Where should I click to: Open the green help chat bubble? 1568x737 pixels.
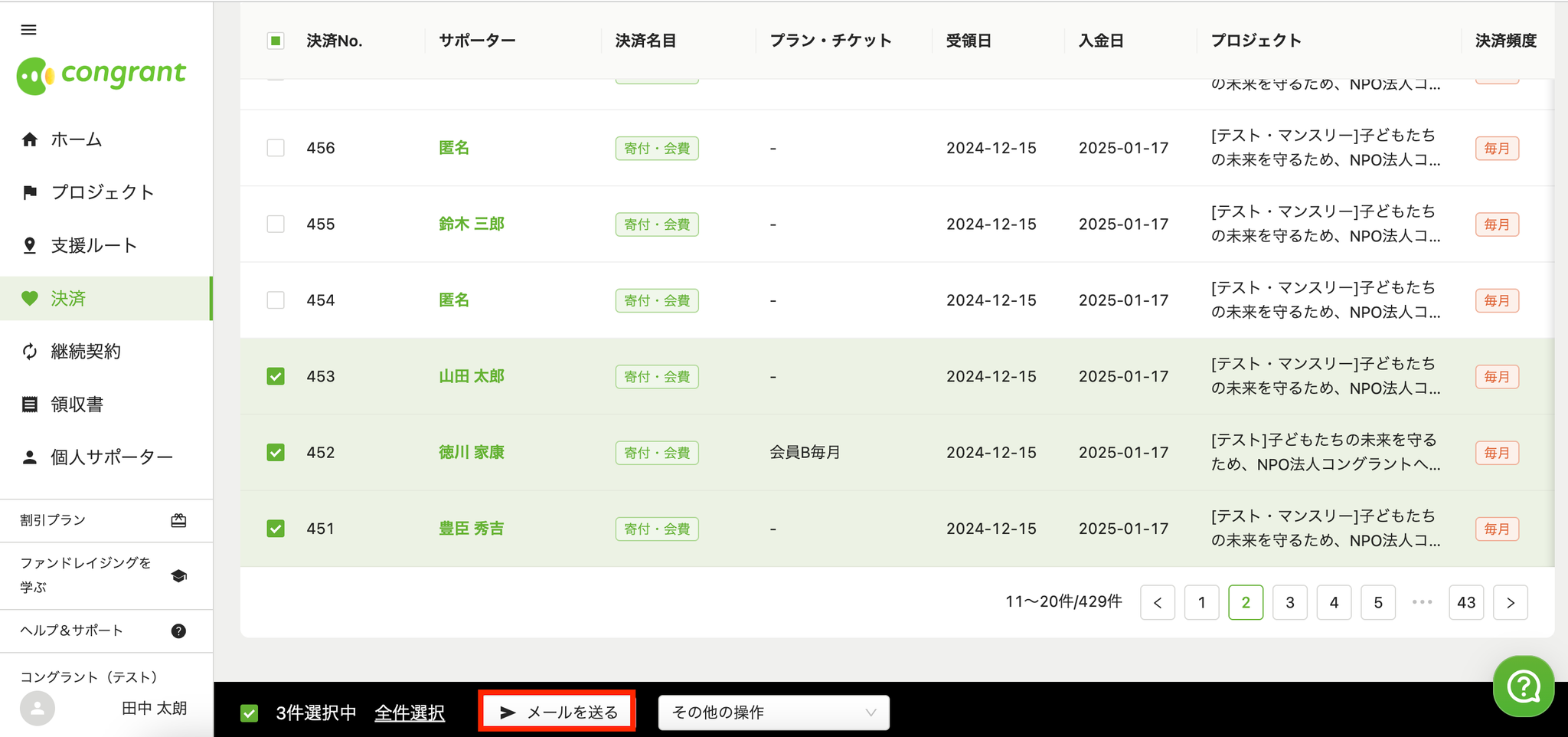tap(1524, 686)
